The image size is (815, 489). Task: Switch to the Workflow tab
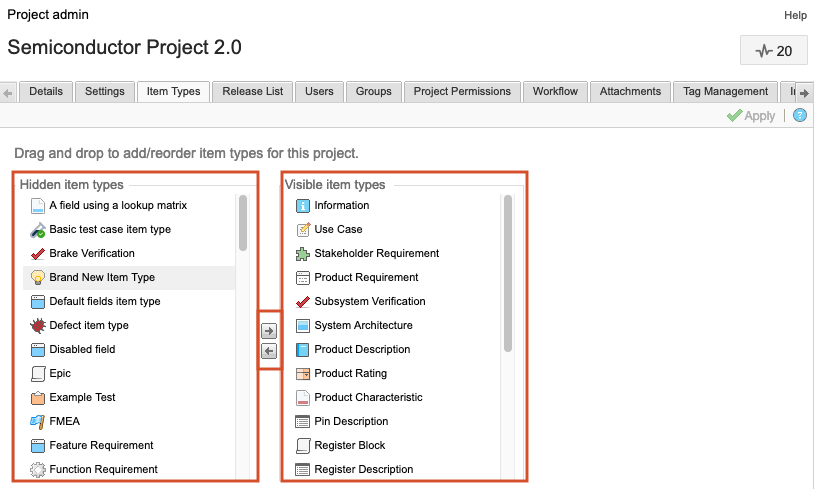point(555,91)
